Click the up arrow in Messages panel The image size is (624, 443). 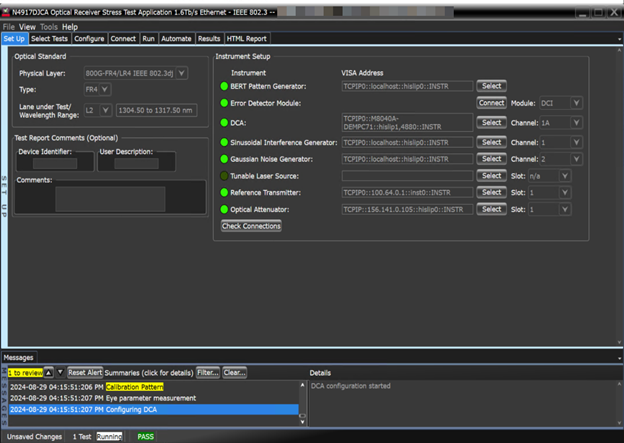pyautogui.click(x=48, y=372)
